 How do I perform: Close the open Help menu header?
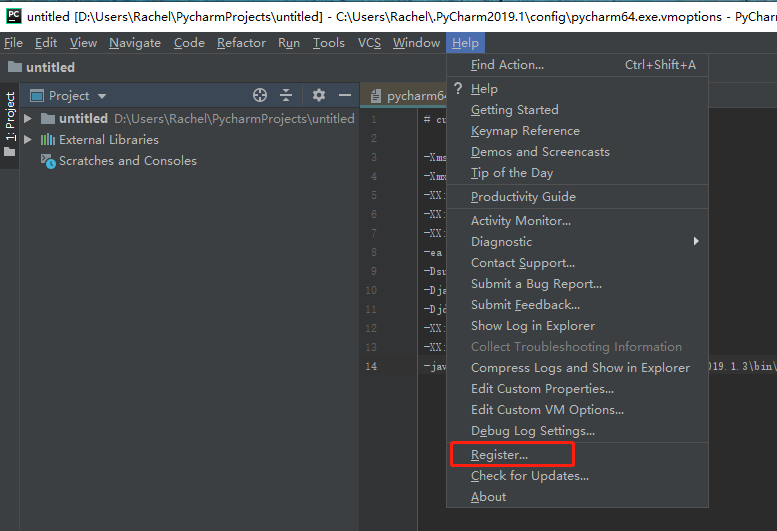click(x=465, y=43)
